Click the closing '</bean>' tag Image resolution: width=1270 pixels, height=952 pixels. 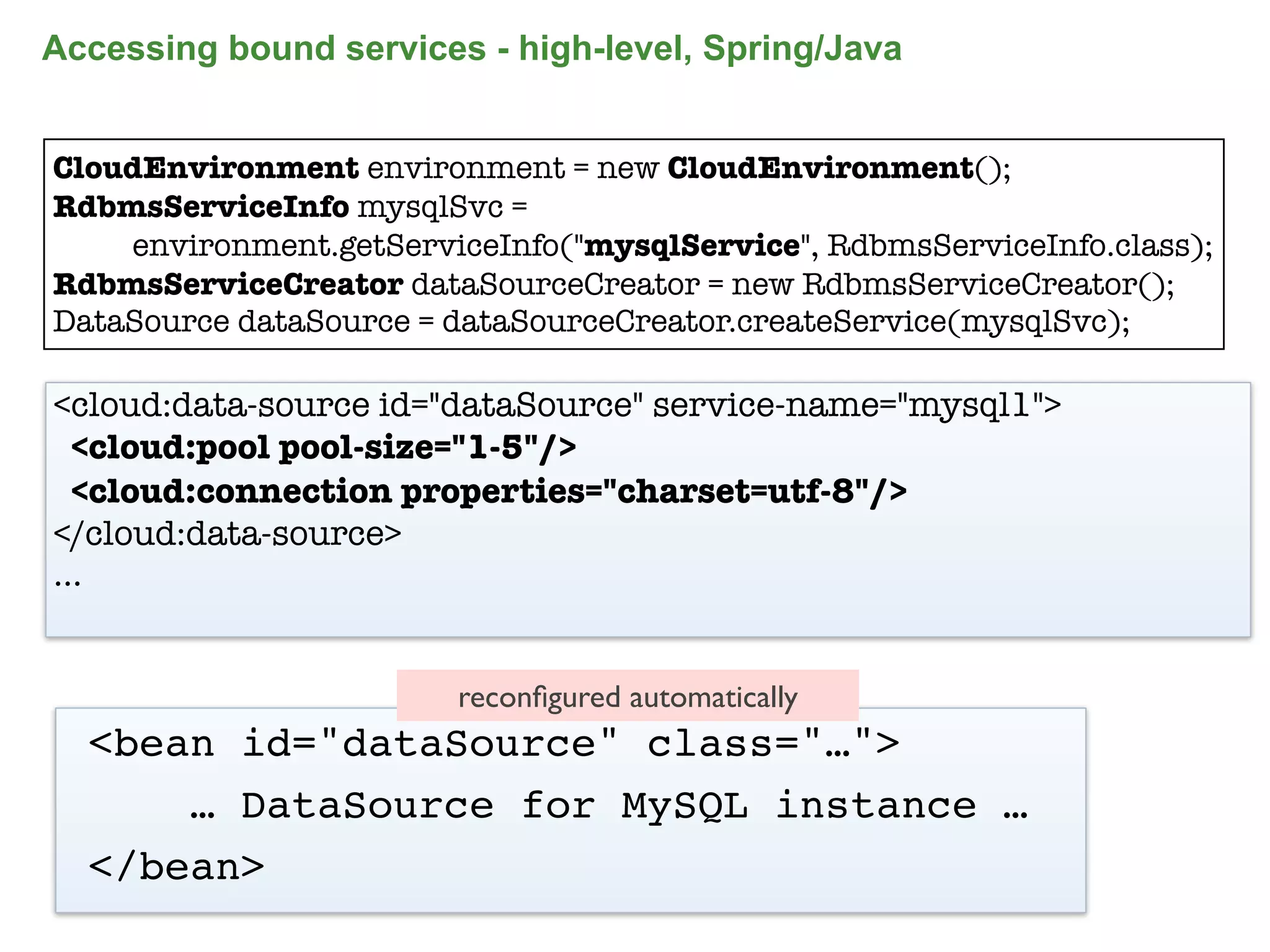click(177, 866)
